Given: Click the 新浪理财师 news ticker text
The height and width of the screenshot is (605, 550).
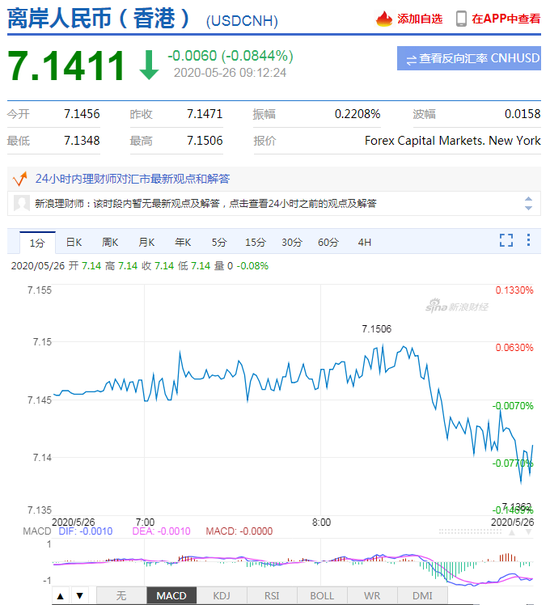Looking at the screenshot, I should click(205, 203).
